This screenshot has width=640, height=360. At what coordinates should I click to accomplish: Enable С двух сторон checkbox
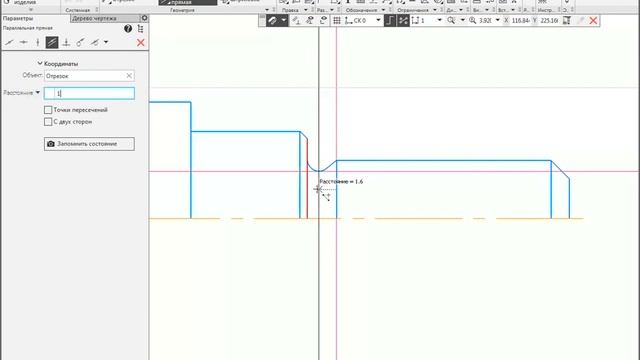point(48,122)
